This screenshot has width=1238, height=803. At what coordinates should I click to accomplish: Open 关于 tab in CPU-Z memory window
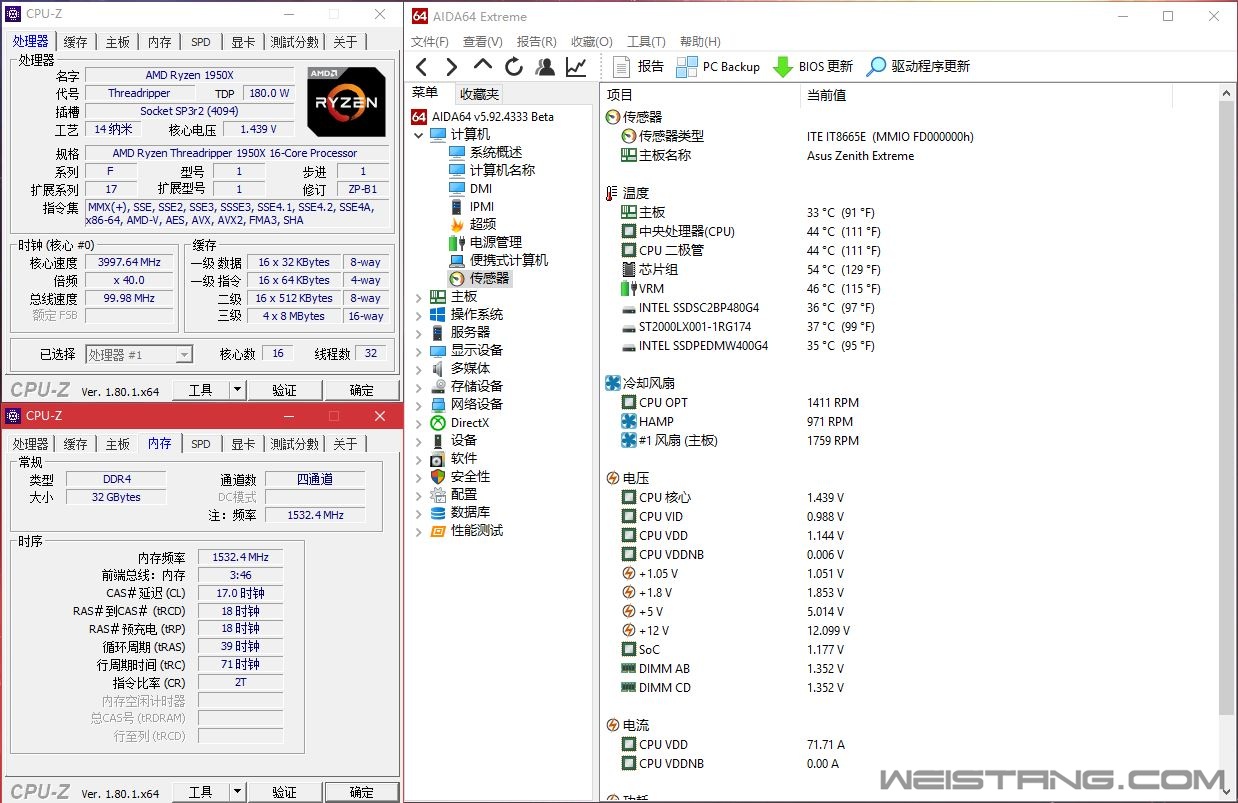click(x=345, y=444)
